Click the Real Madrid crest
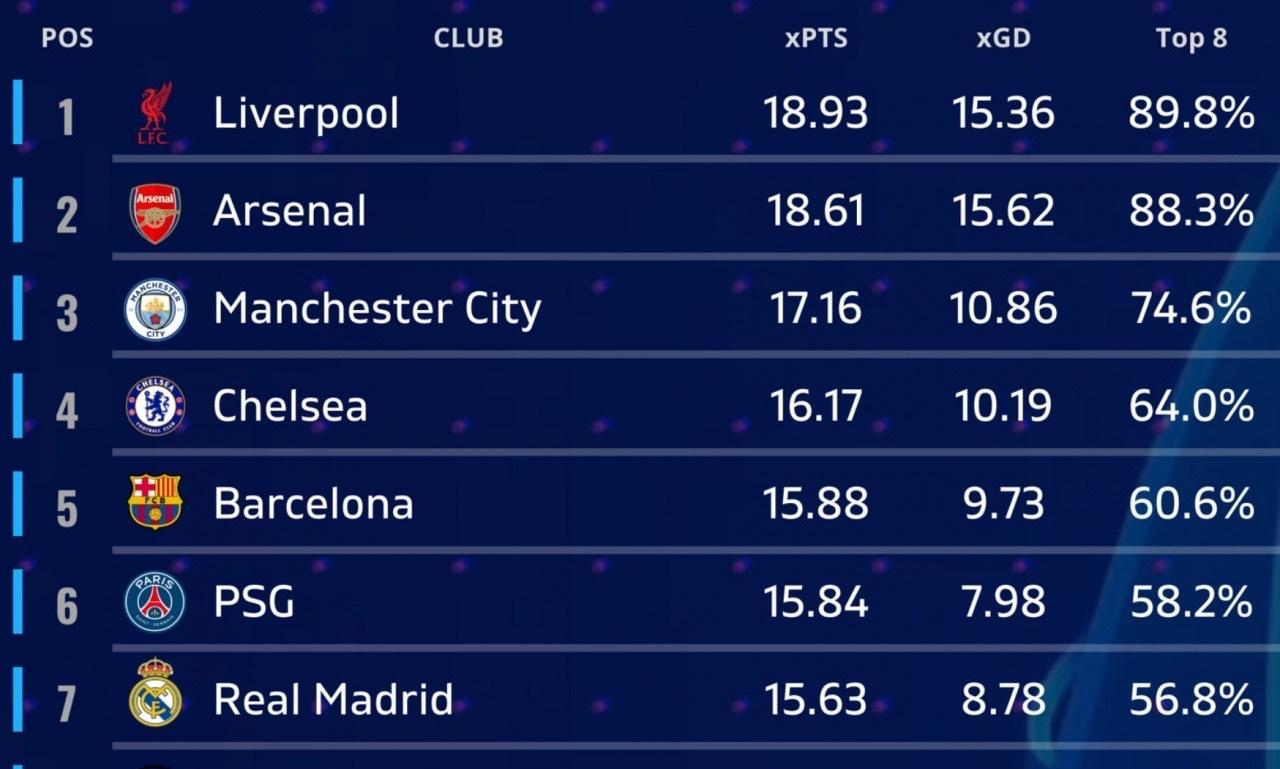The width and height of the screenshot is (1280, 769). 155,692
